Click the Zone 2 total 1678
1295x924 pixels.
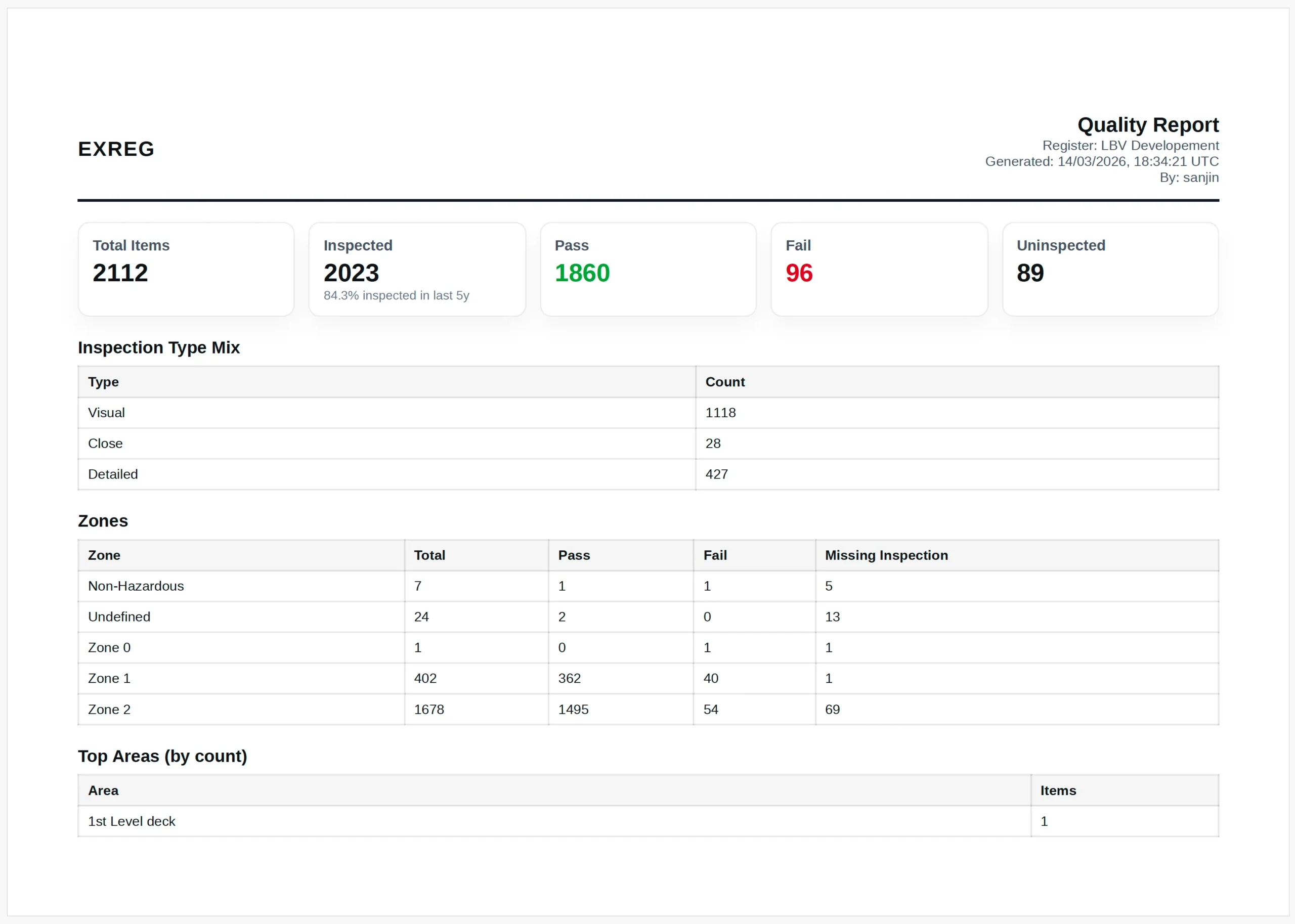(429, 710)
